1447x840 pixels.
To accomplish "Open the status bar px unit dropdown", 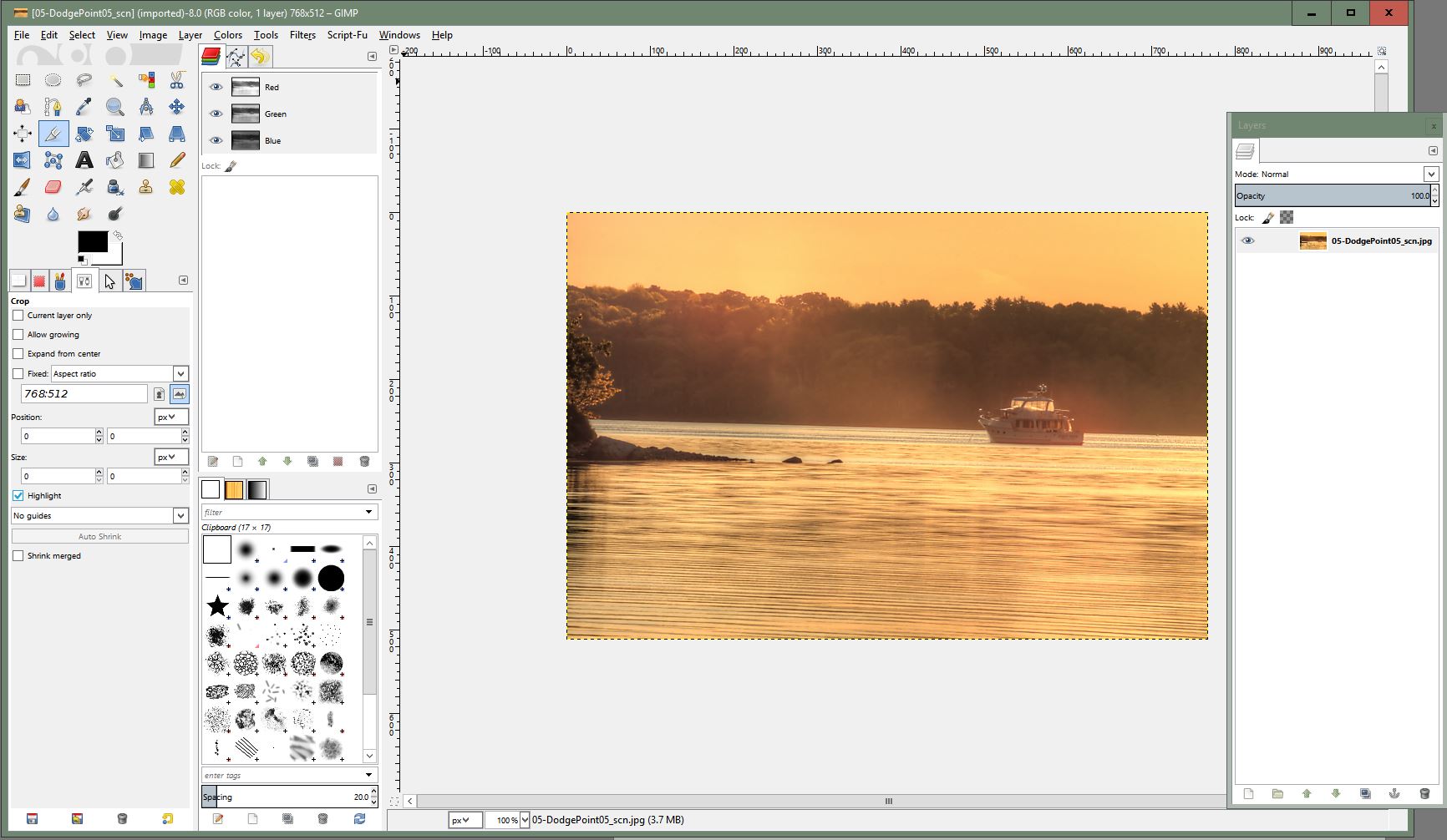I will [465, 820].
